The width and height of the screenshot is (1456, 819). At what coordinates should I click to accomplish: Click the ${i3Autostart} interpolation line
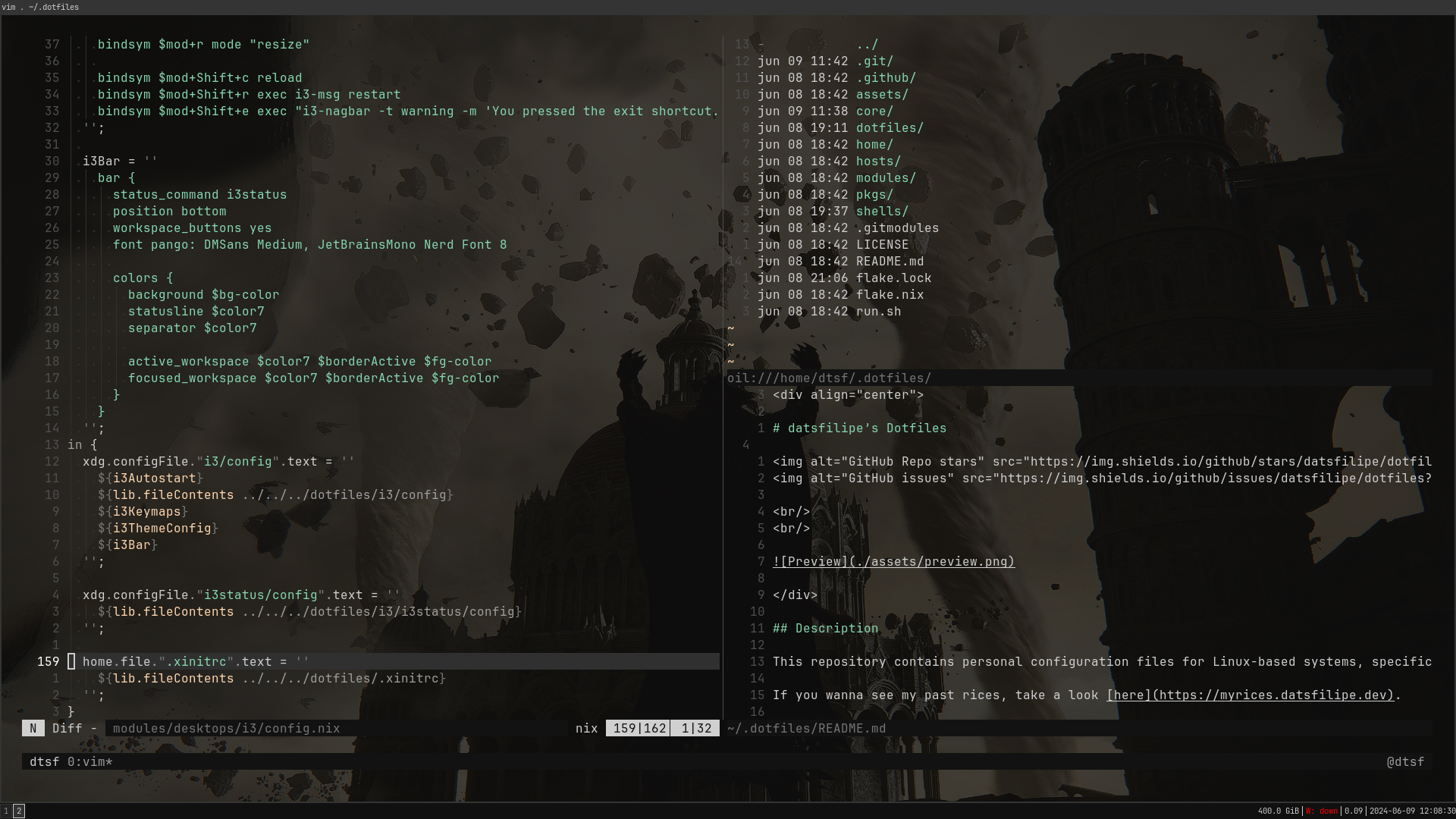tap(150, 479)
